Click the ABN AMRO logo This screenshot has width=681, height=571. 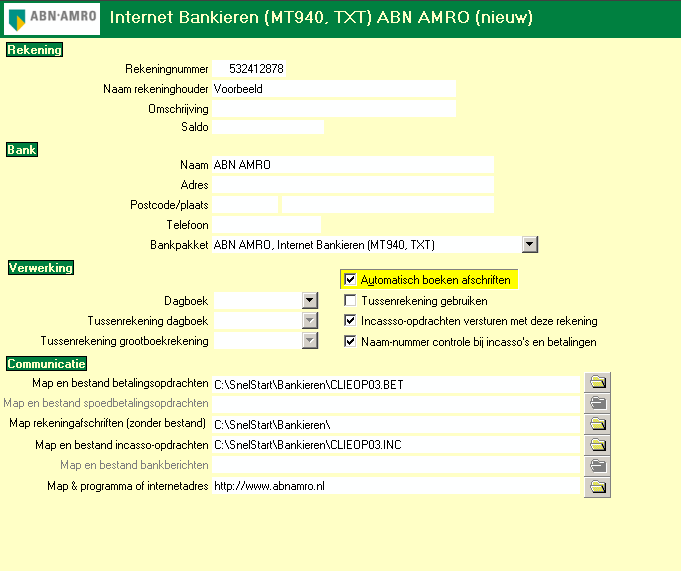point(52,18)
